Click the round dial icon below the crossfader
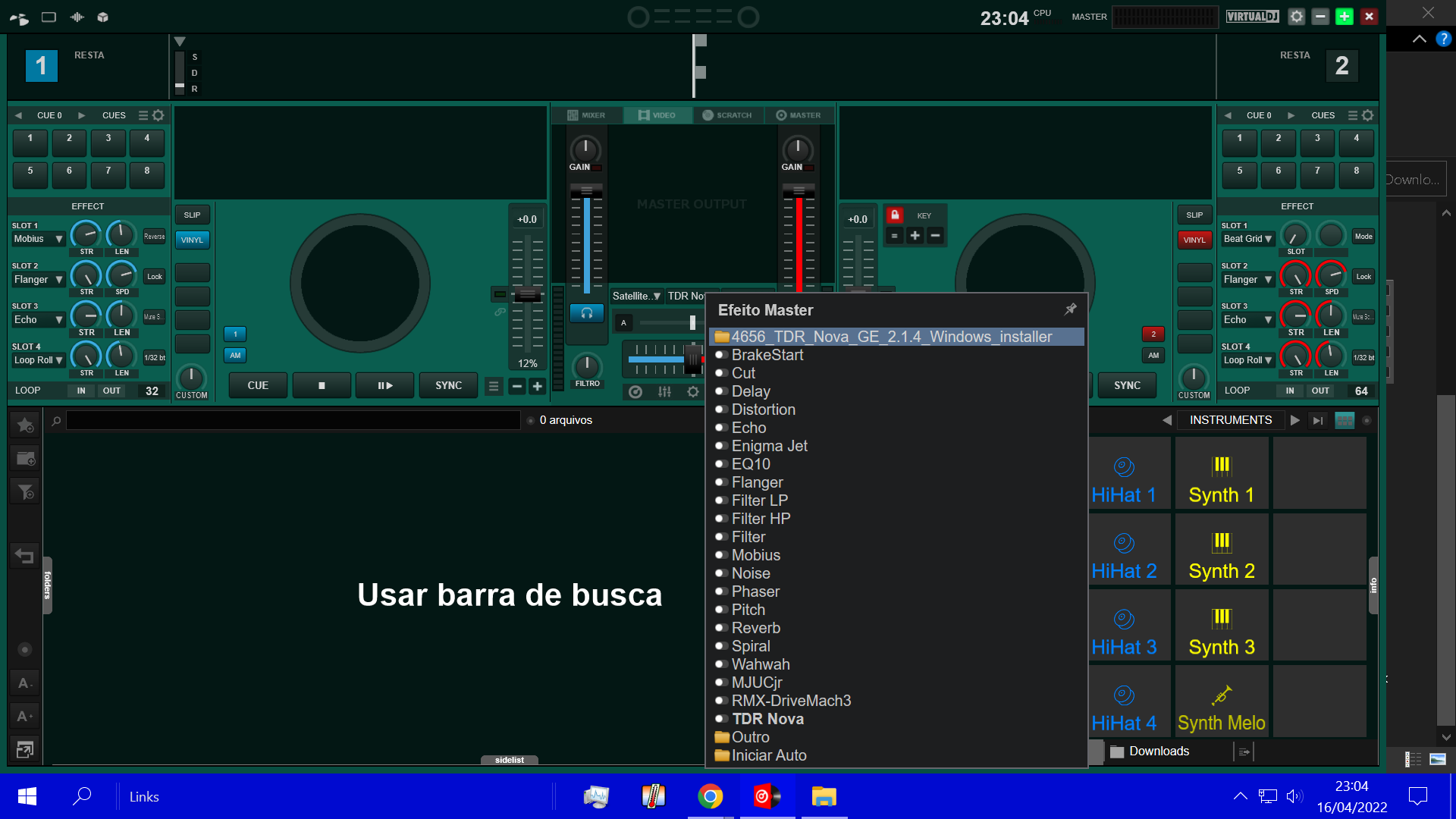 (x=635, y=391)
